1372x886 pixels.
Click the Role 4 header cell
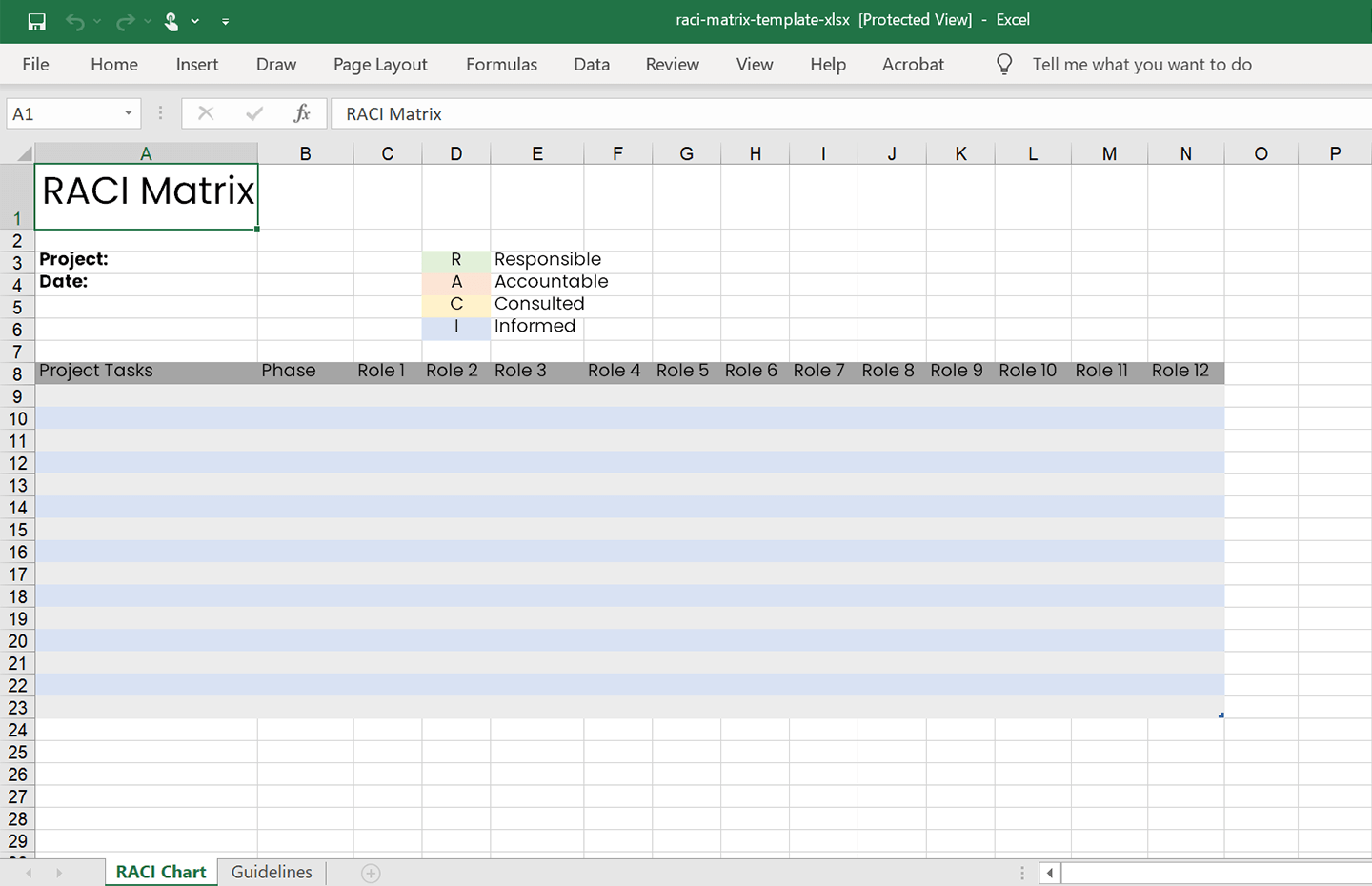(618, 372)
